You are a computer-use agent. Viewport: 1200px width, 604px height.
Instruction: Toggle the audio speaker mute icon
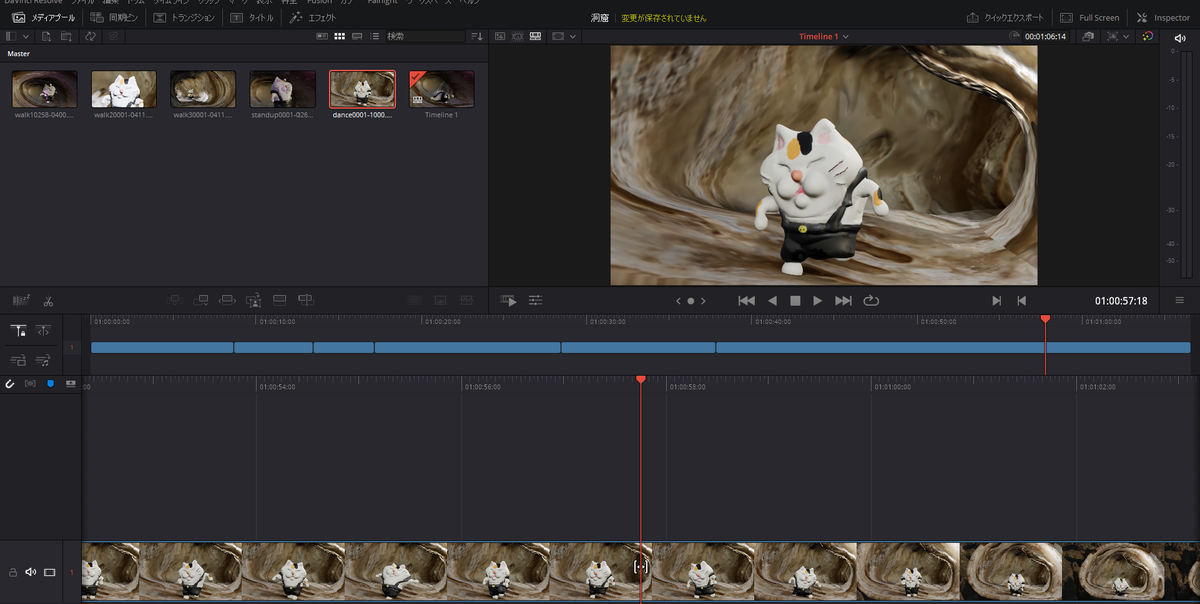point(1179,39)
